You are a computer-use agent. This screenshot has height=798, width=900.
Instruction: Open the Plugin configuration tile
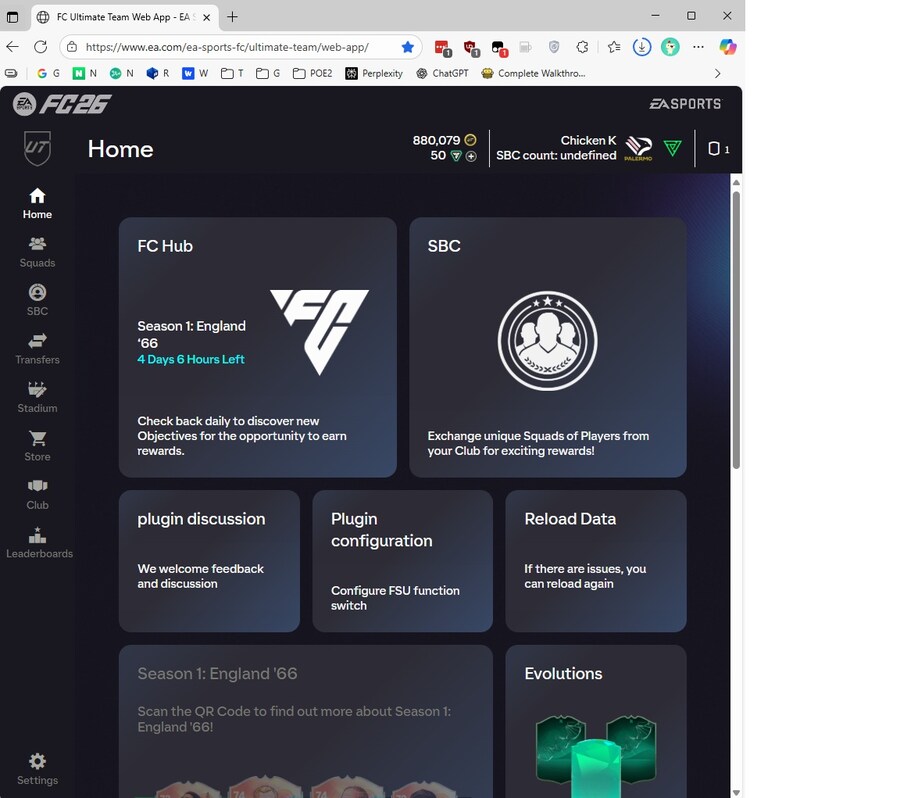(402, 560)
